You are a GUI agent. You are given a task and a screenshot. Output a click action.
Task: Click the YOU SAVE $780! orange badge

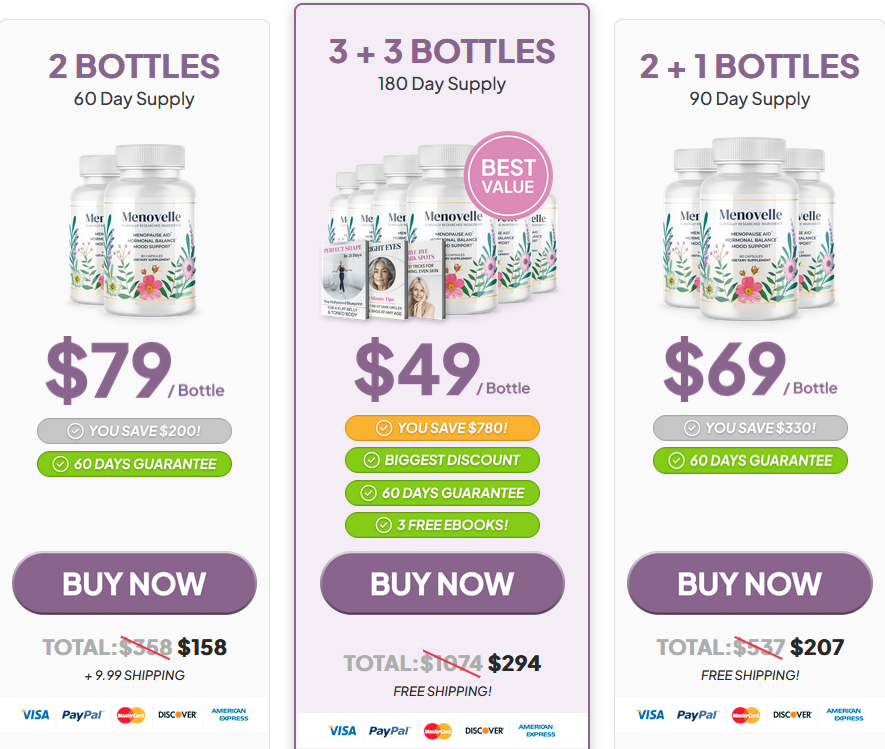tap(442, 428)
